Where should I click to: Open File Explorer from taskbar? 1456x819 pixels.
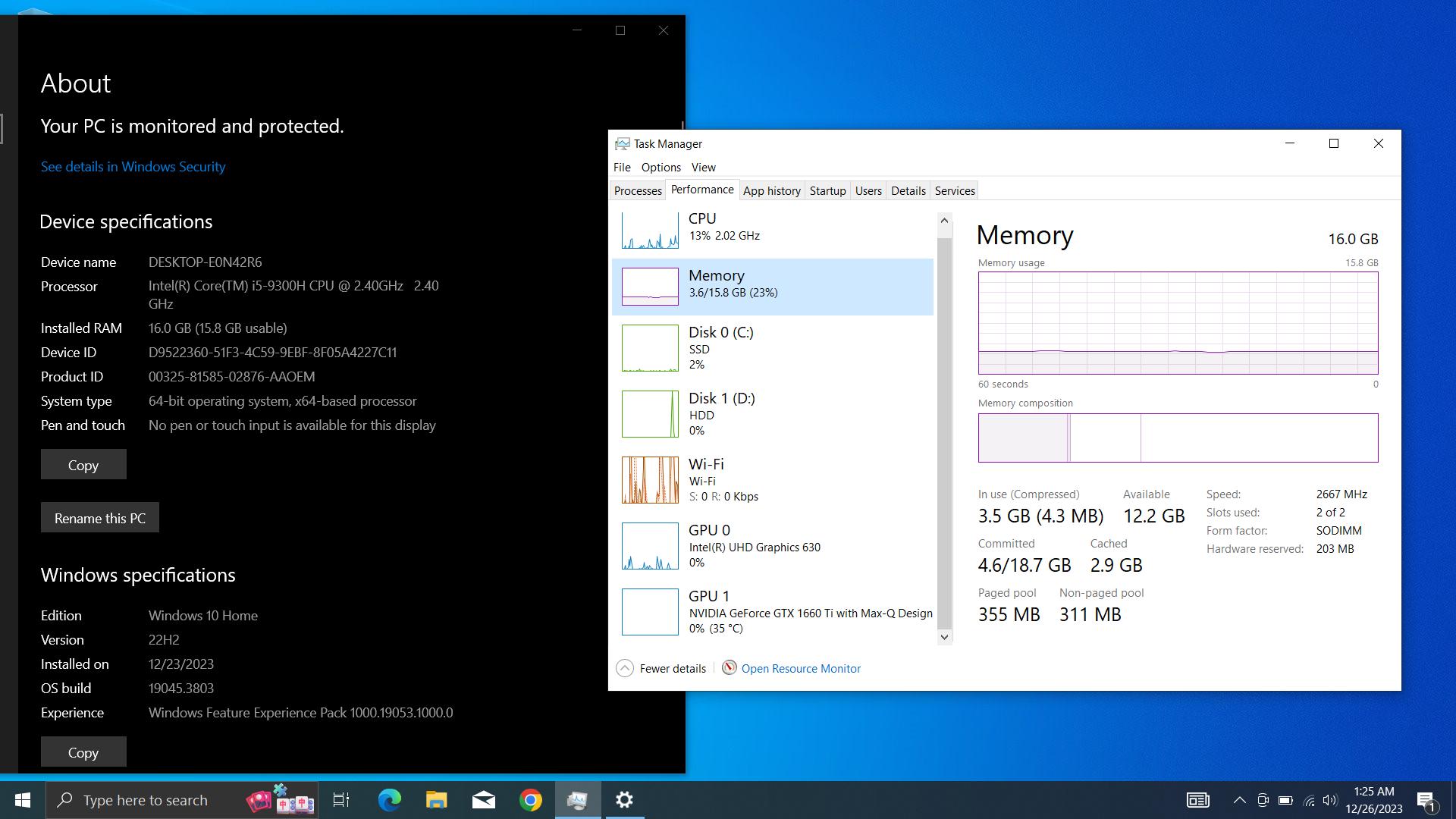pyautogui.click(x=437, y=800)
